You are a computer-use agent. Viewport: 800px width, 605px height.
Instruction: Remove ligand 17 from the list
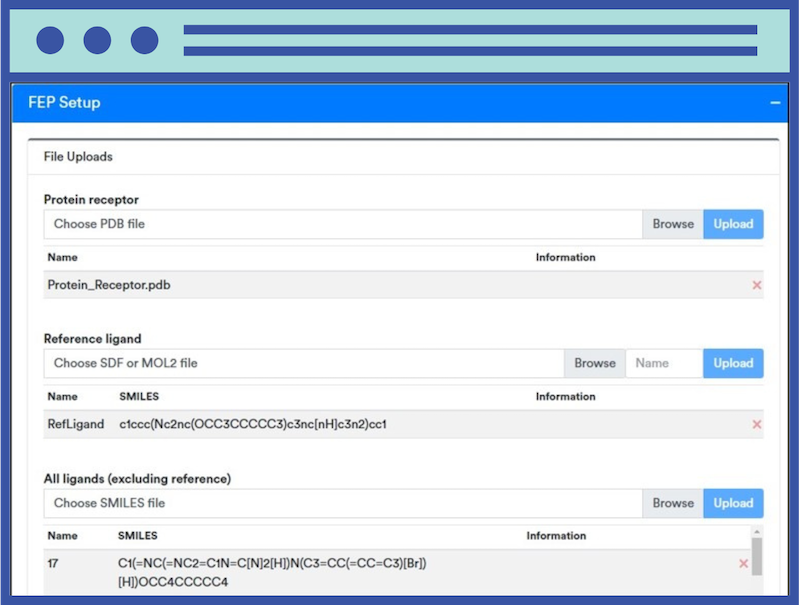tap(743, 564)
